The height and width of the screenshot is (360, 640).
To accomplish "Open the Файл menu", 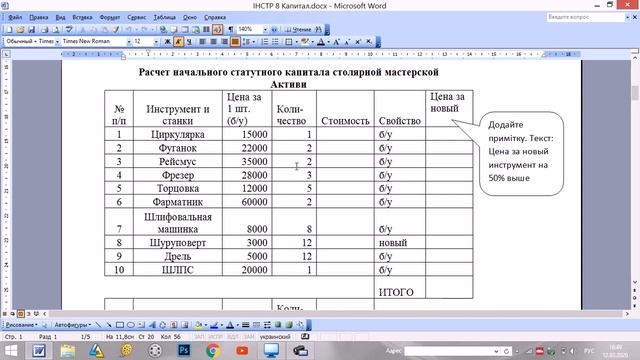I will pyautogui.click(x=15, y=17).
